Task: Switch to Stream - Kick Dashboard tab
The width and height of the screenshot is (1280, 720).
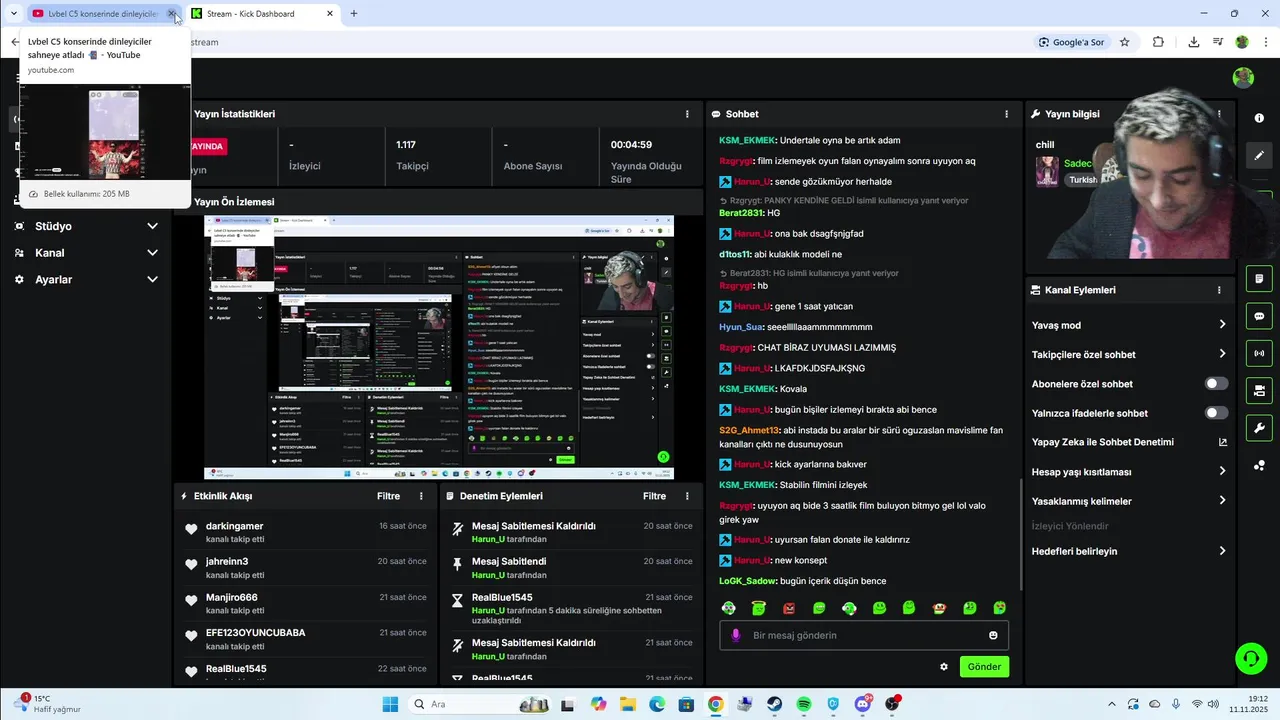Action: coord(263,14)
